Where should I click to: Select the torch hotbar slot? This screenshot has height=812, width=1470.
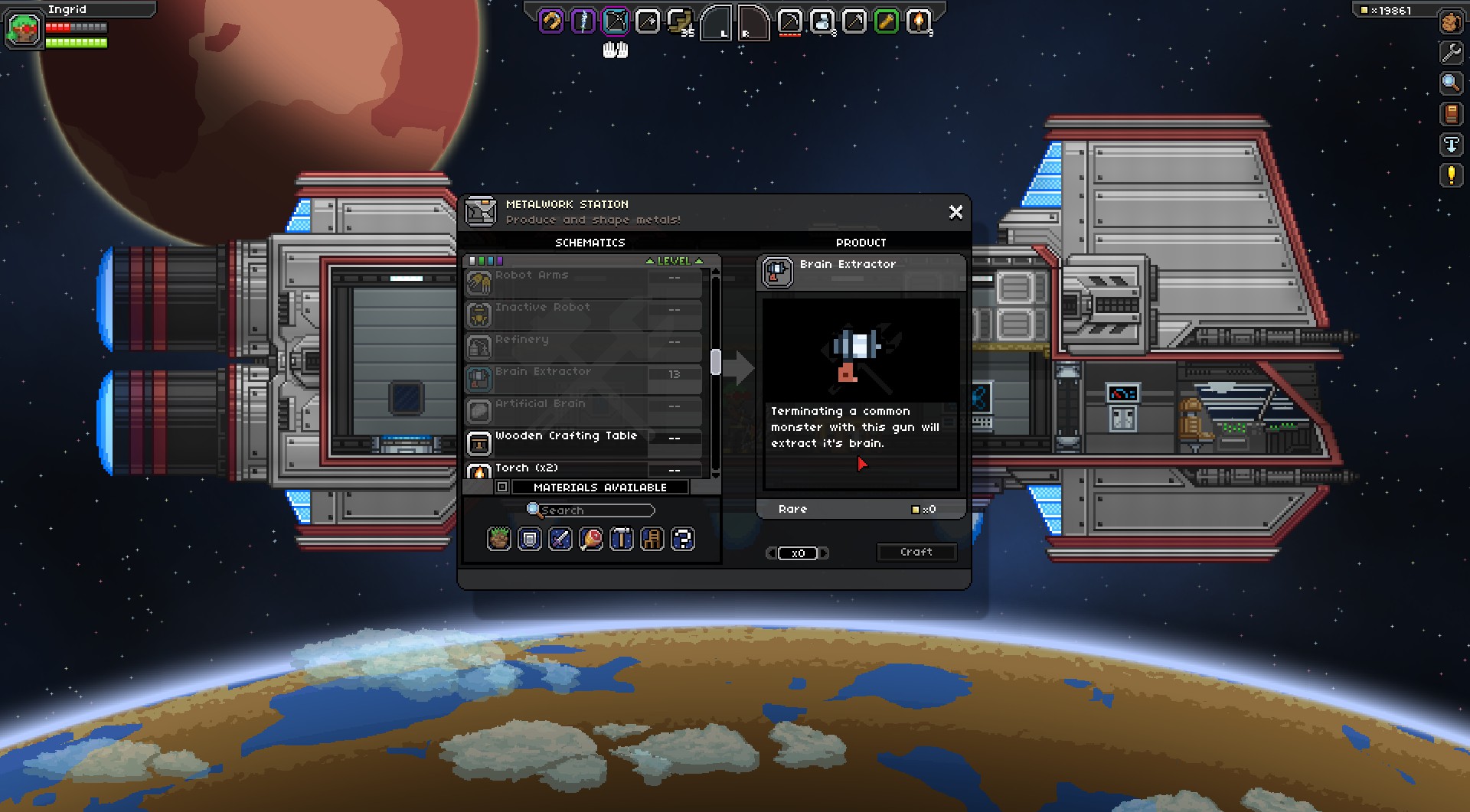(918, 21)
